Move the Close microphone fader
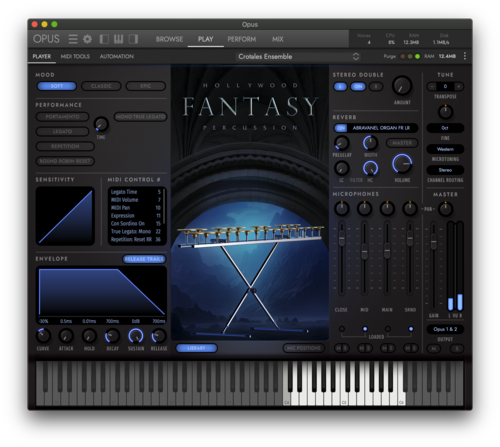 [342, 238]
